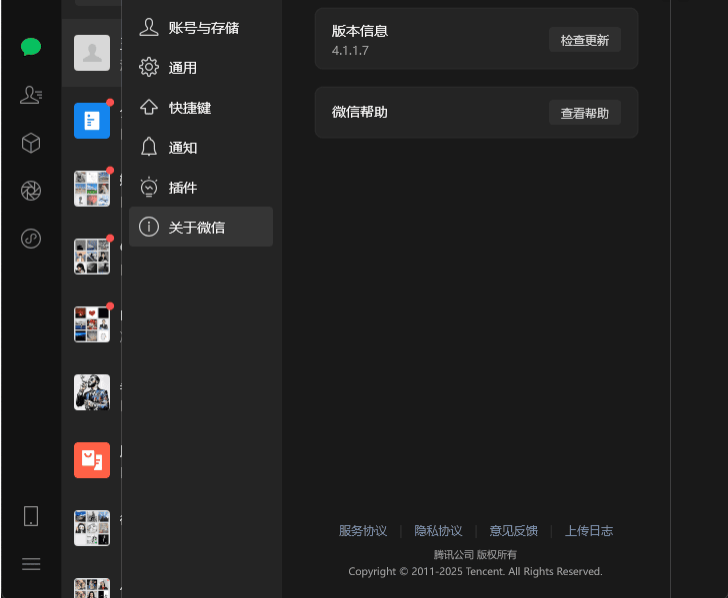Click the 查看帮助 button
Viewport: 728px width, 598px height.
585,113
